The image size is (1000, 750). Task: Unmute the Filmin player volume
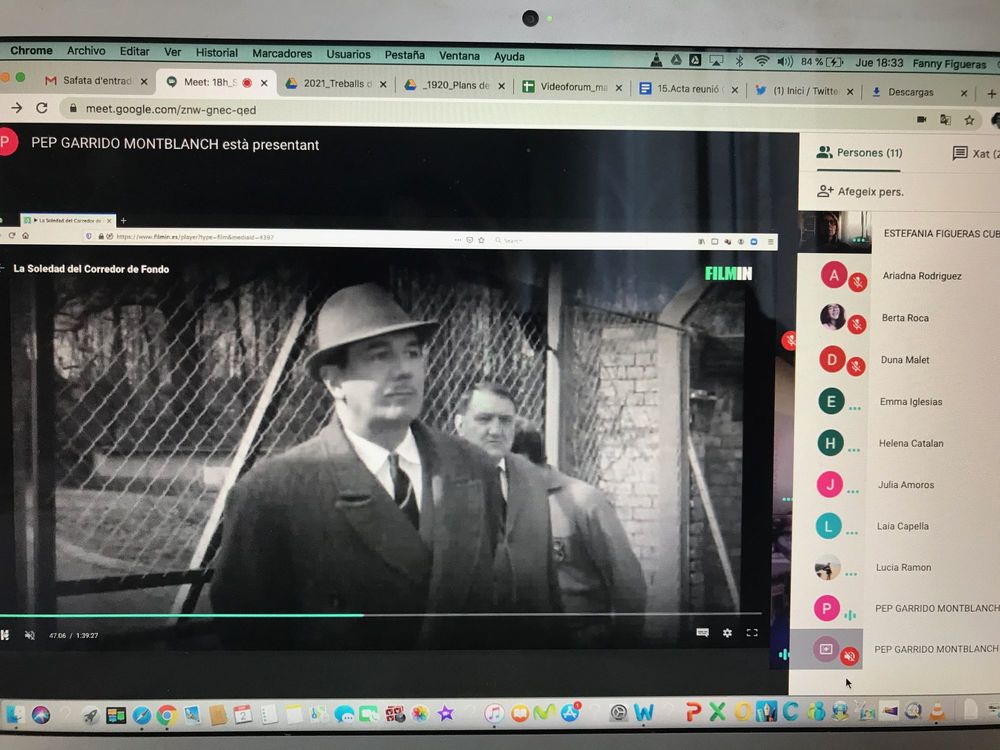click(x=29, y=635)
